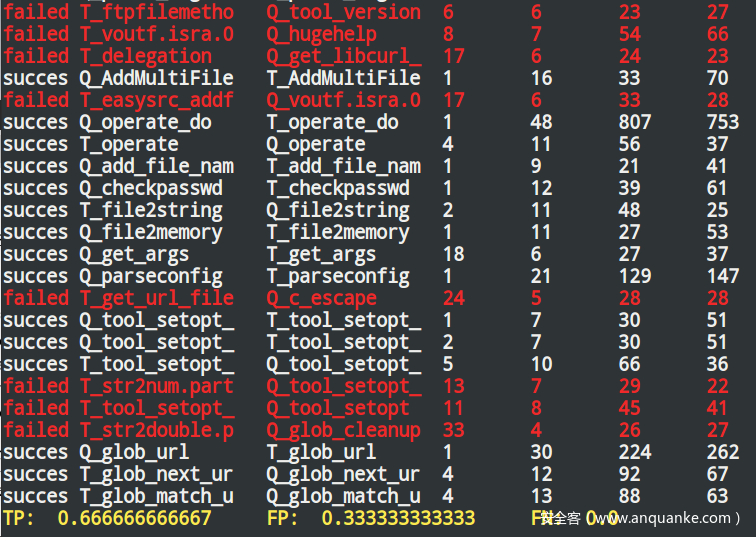Viewport: 756px width, 537px height.
Task: Select the T_ftpfilemetho function name
Action: (157, 12)
